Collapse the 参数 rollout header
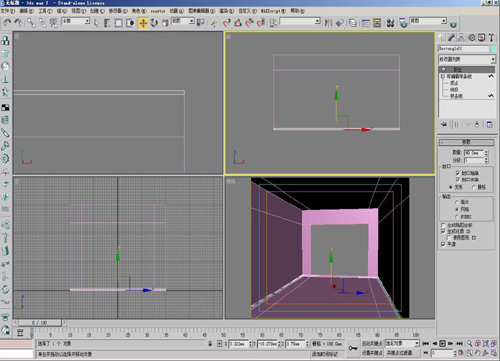Image resolution: width=500 pixels, height=361 pixels. [466, 142]
